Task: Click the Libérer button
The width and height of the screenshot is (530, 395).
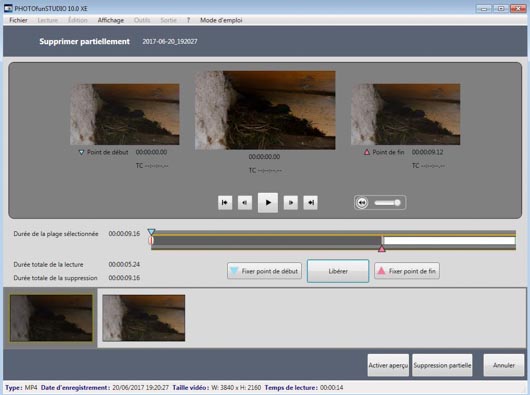Action: [338, 271]
